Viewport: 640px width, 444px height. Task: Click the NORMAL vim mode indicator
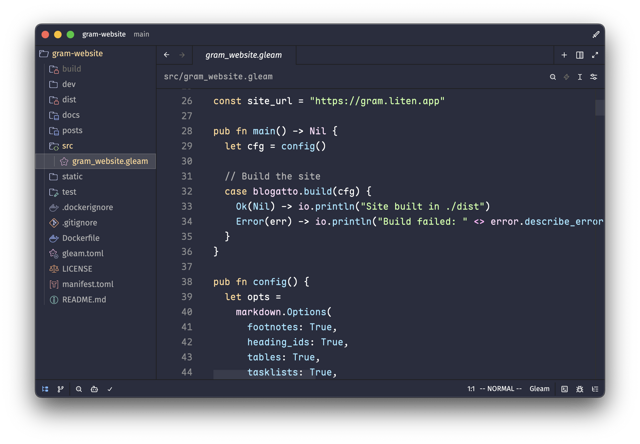click(x=501, y=389)
